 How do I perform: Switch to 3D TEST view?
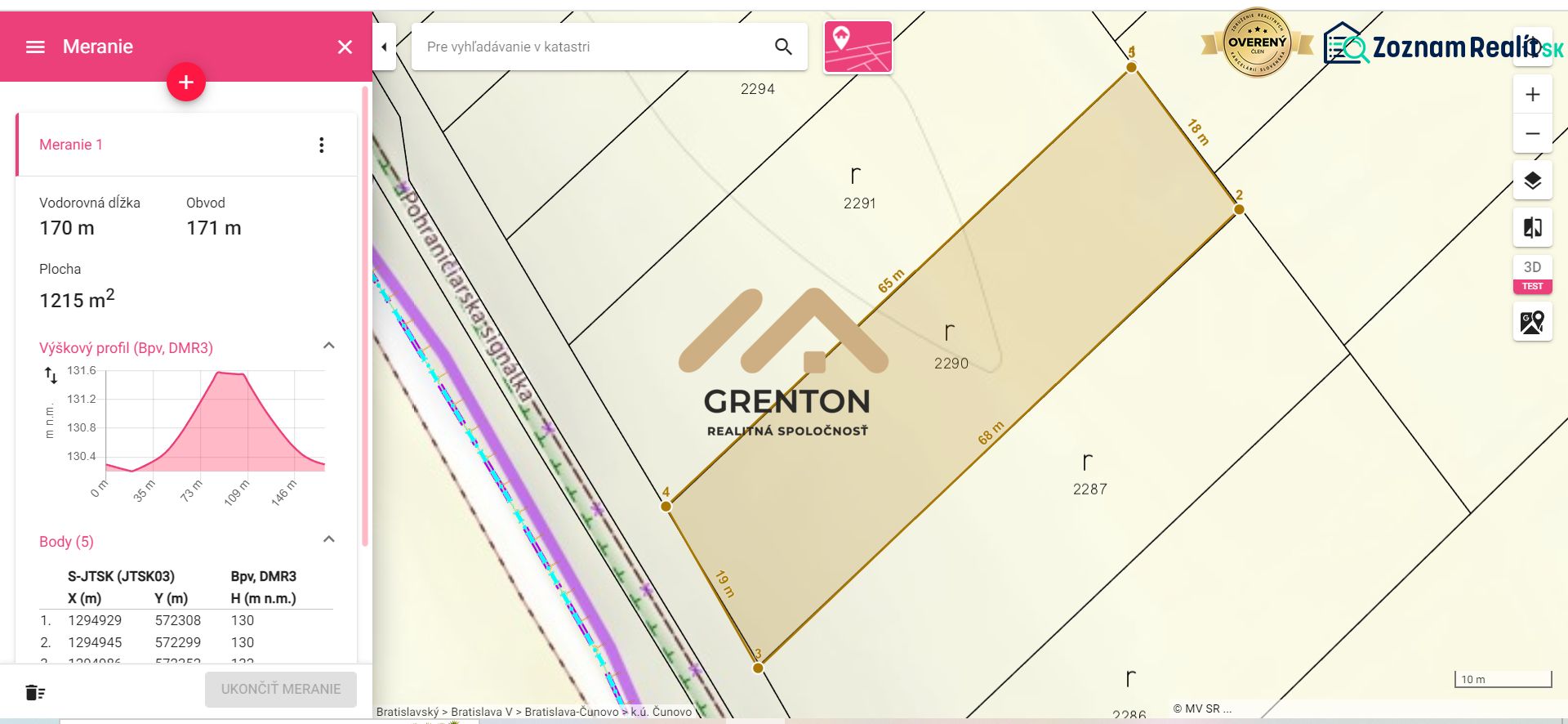coord(1532,275)
